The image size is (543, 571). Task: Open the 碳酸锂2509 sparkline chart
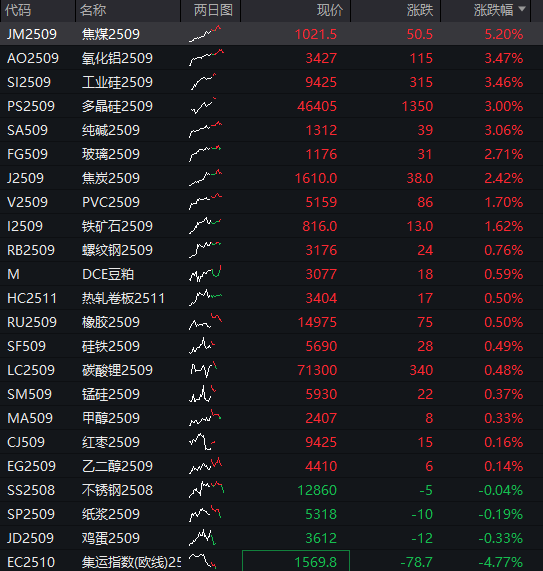(x=203, y=370)
